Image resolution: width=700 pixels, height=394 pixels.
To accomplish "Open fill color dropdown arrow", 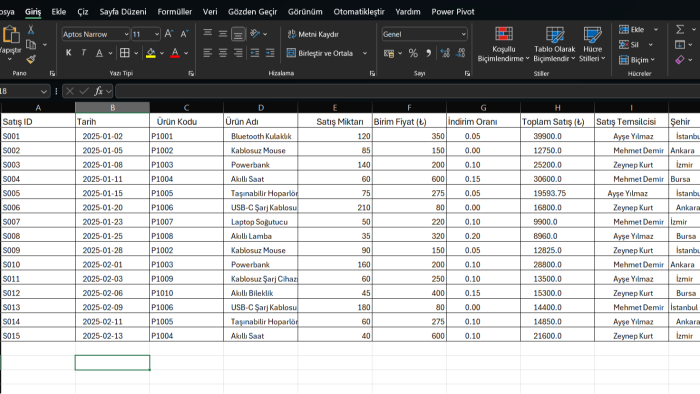I will click(162, 53).
